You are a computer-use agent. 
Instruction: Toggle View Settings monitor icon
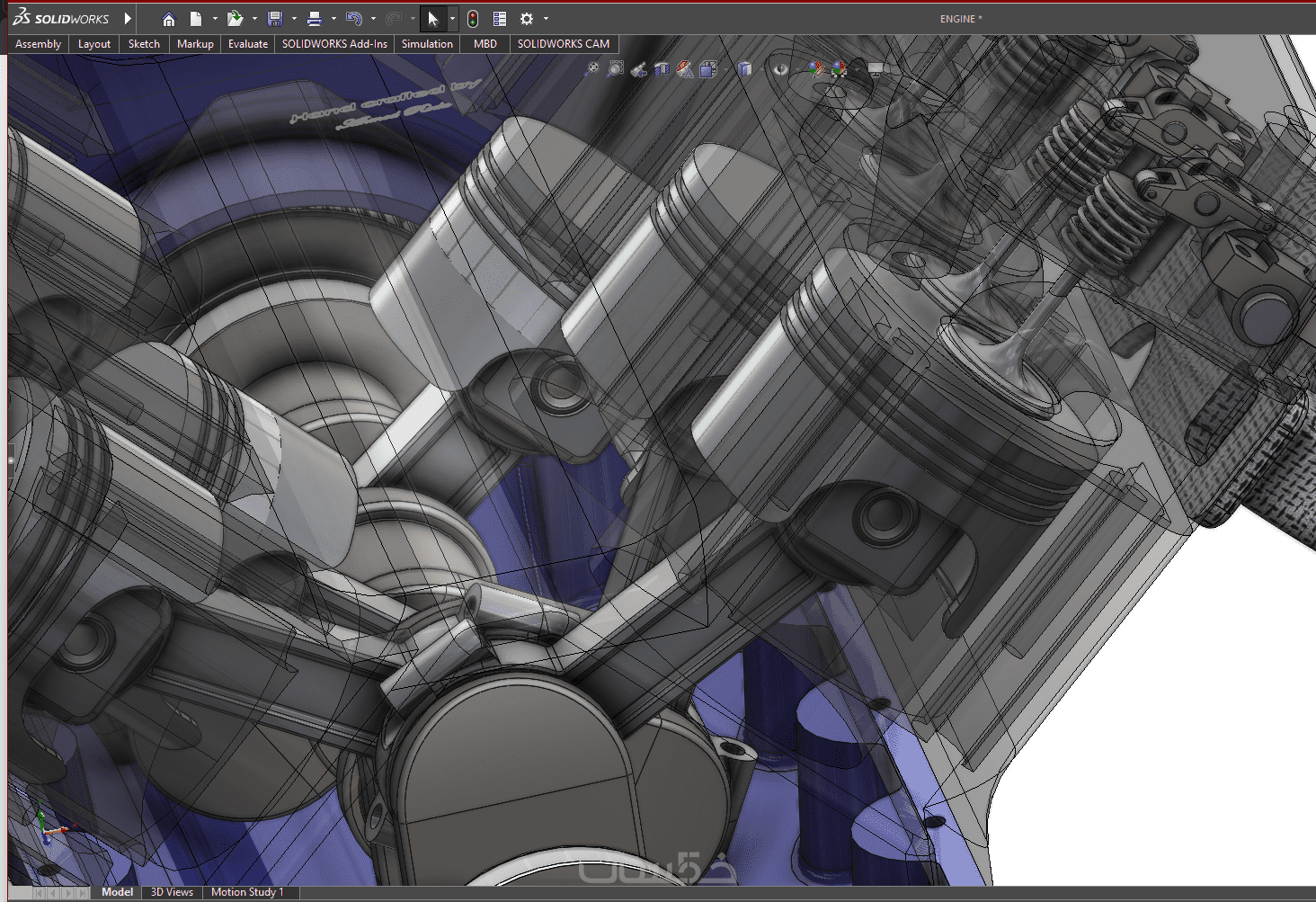coord(876,70)
